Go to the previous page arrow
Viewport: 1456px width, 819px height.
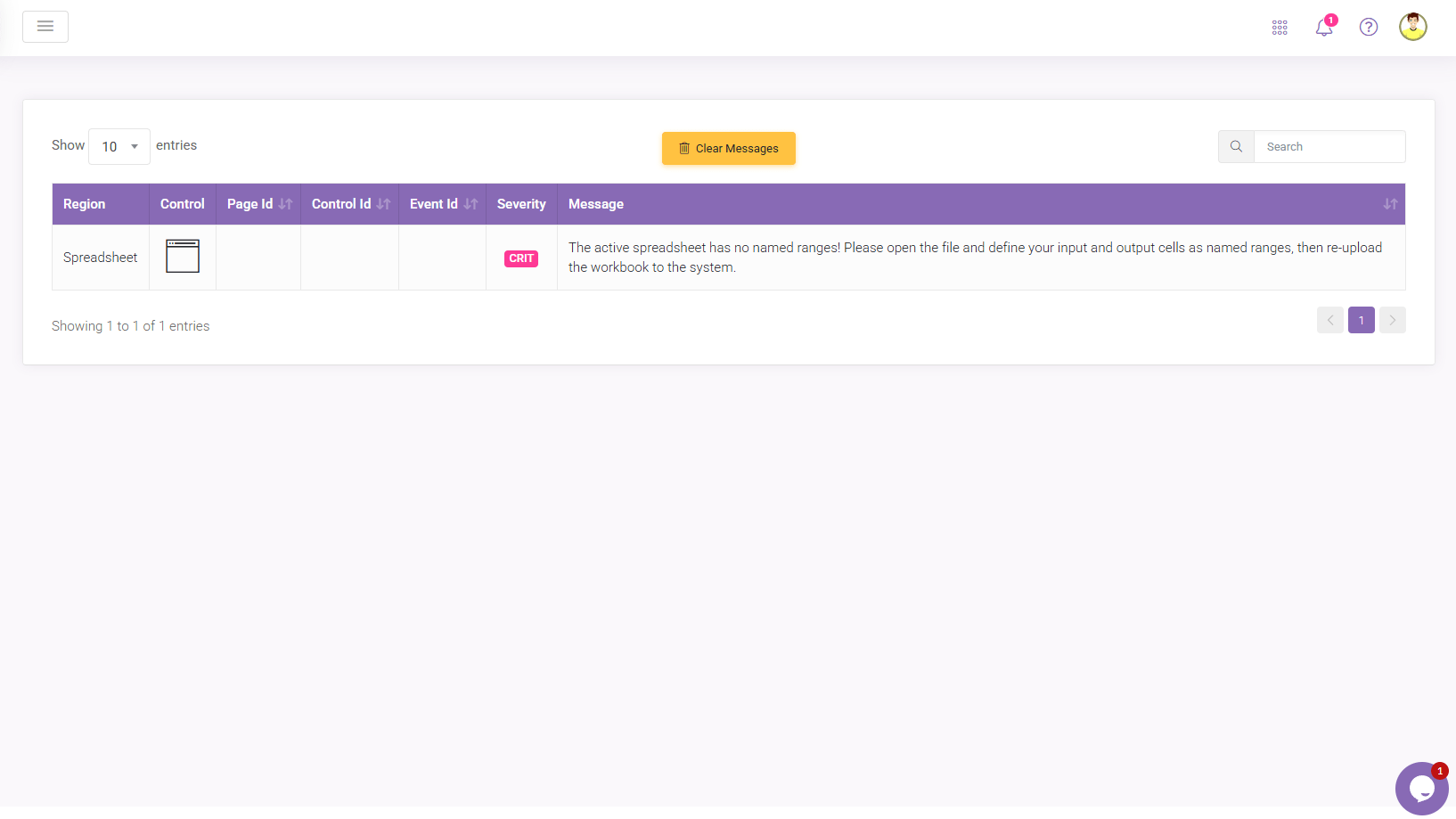click(1329, 321)
